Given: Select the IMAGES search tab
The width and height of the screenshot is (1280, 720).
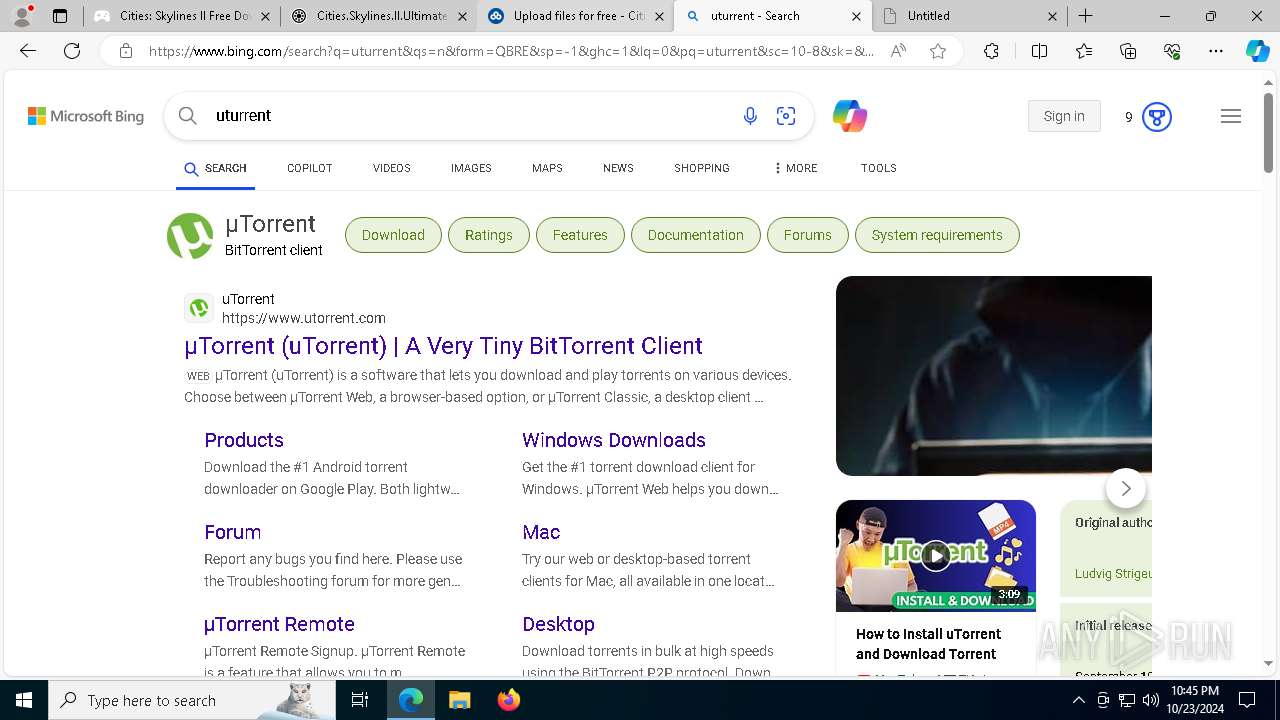Looking at the screenshot, I should coord(471,168).
